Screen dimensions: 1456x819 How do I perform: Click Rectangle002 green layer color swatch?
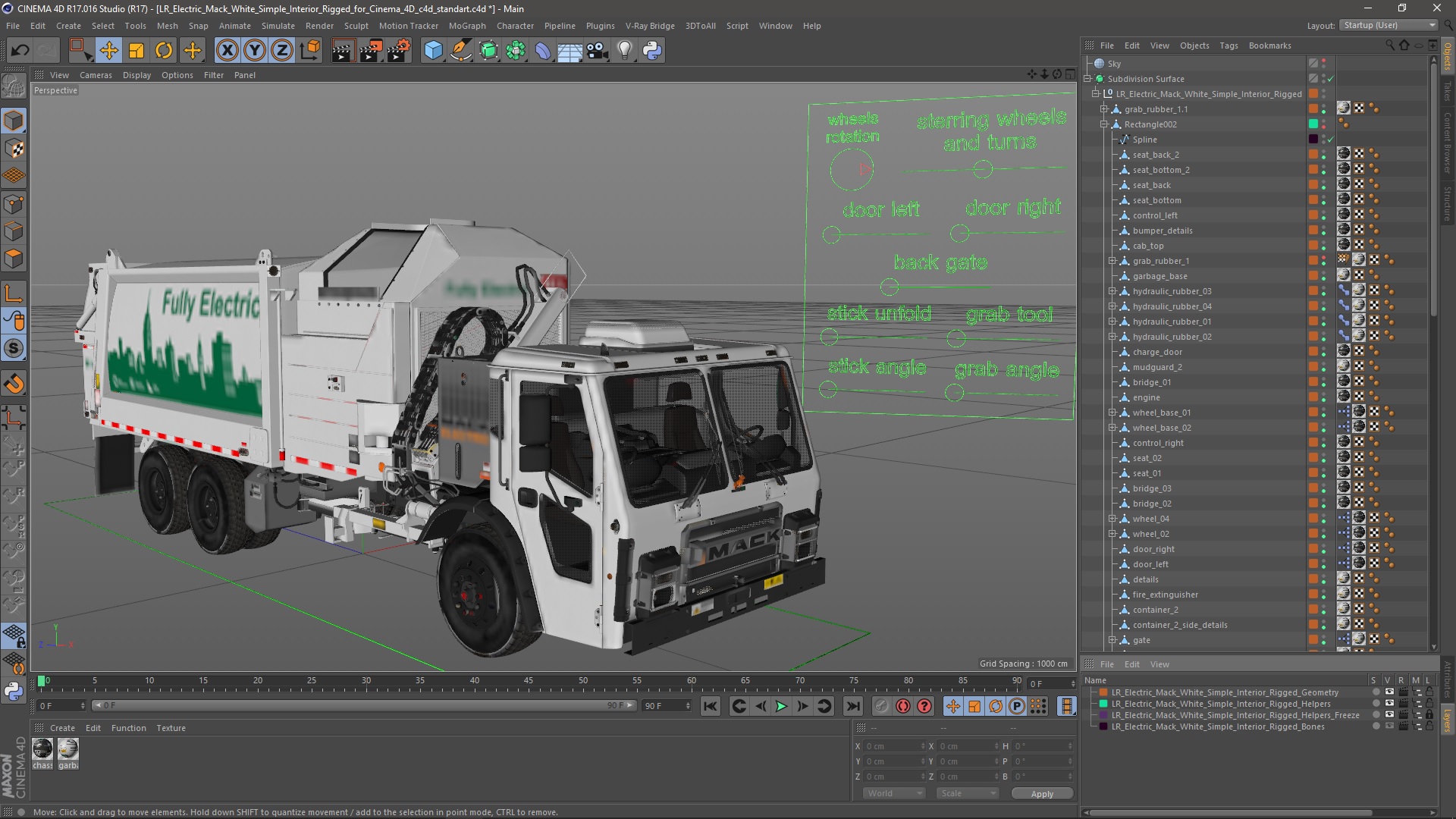click(1313, 124)
